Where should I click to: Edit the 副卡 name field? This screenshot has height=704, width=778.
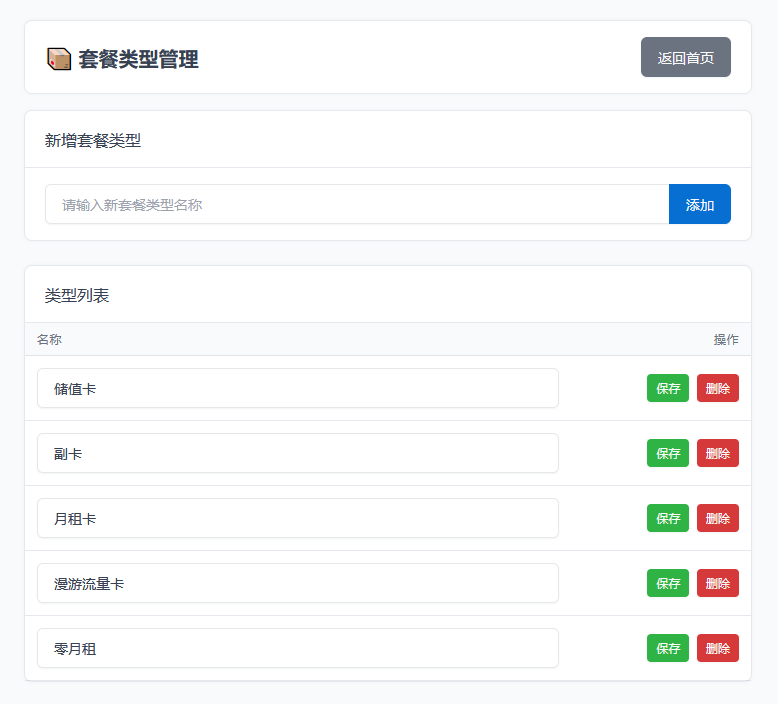pyautogui.click(x=297, y=453)
